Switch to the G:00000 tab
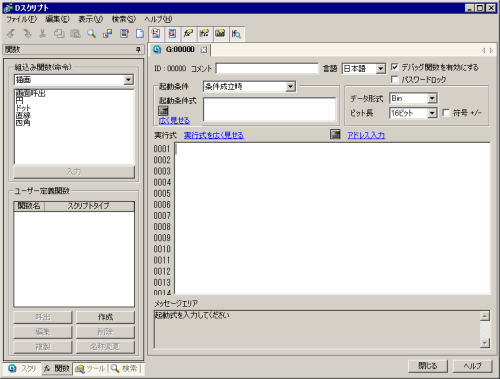Screen dimensions: 500x379 180,50
